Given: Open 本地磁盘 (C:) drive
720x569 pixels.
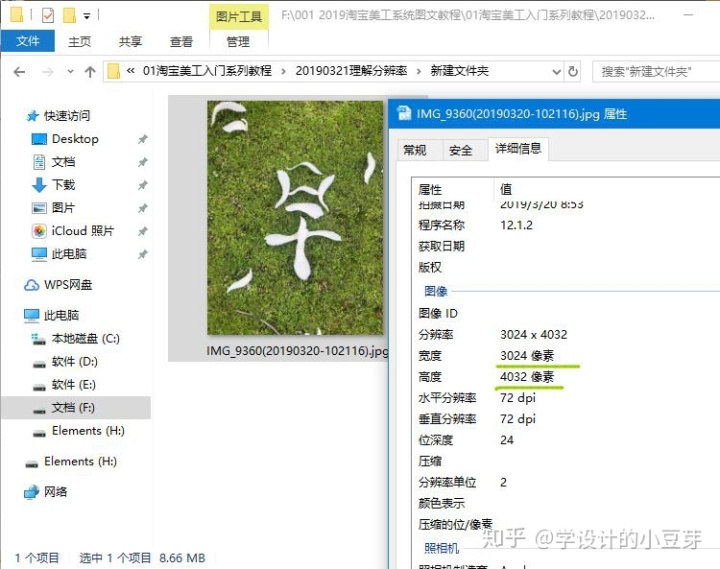Looking at the screenshot, I should point(85,338).
